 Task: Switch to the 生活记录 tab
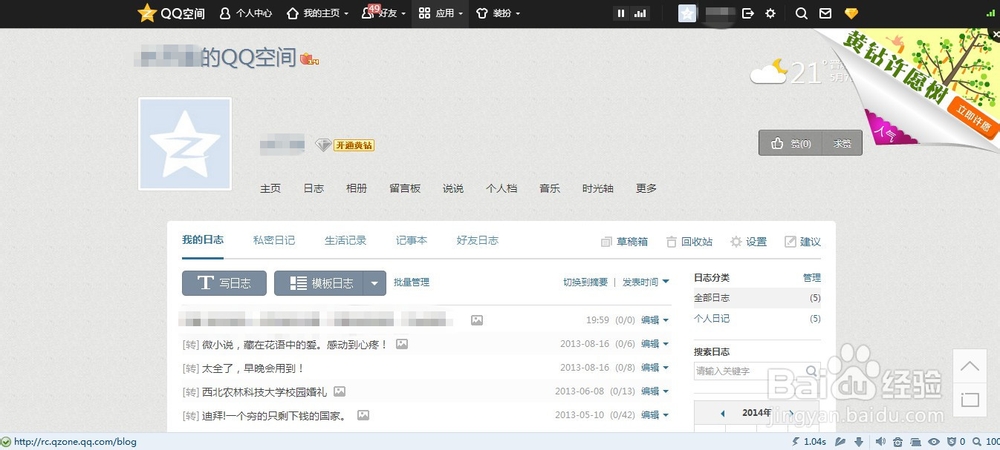pyautogui.click(x=345, y=240)
